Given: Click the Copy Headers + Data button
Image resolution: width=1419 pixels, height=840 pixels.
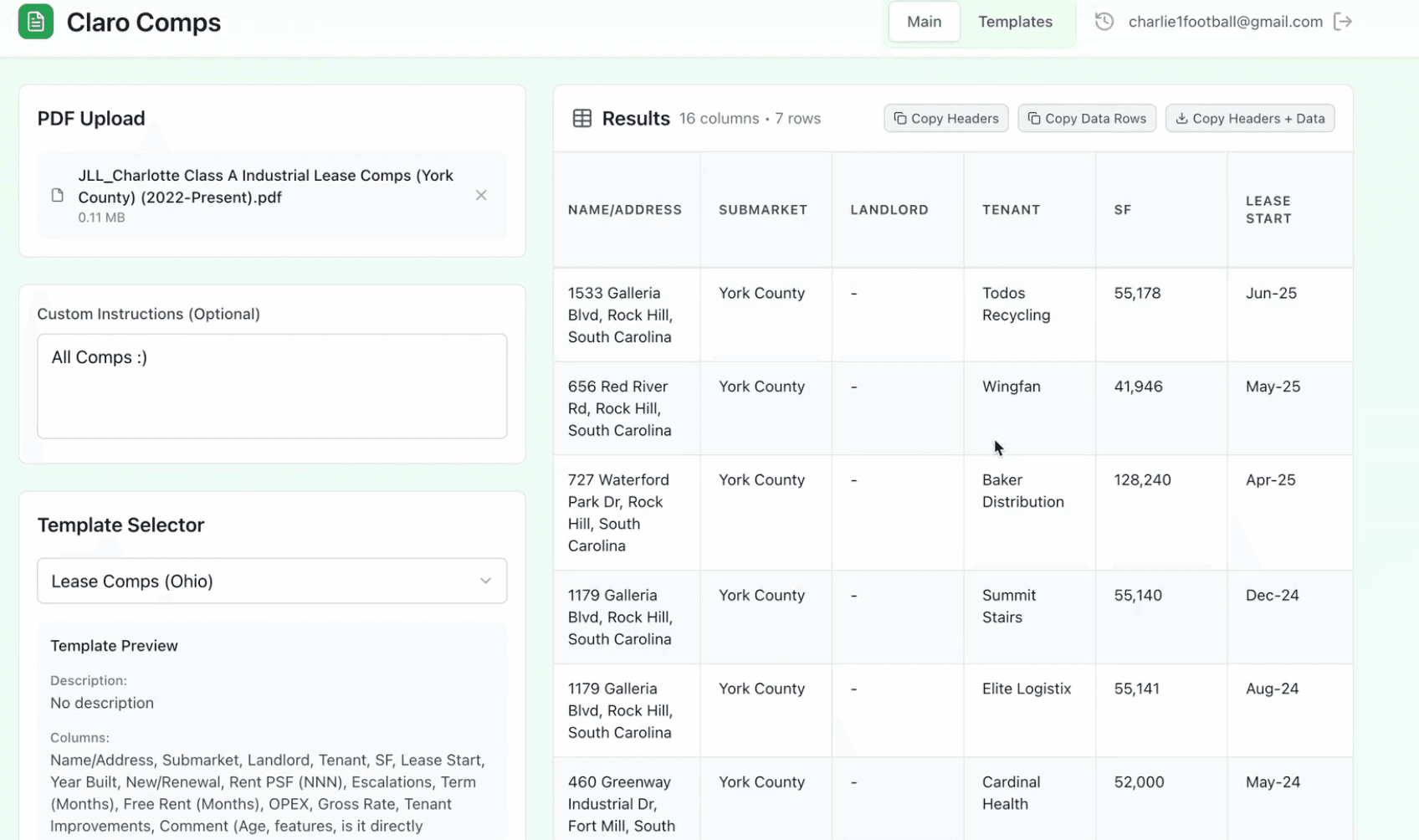Looking at the screenshot, I should coord(1249,118).
